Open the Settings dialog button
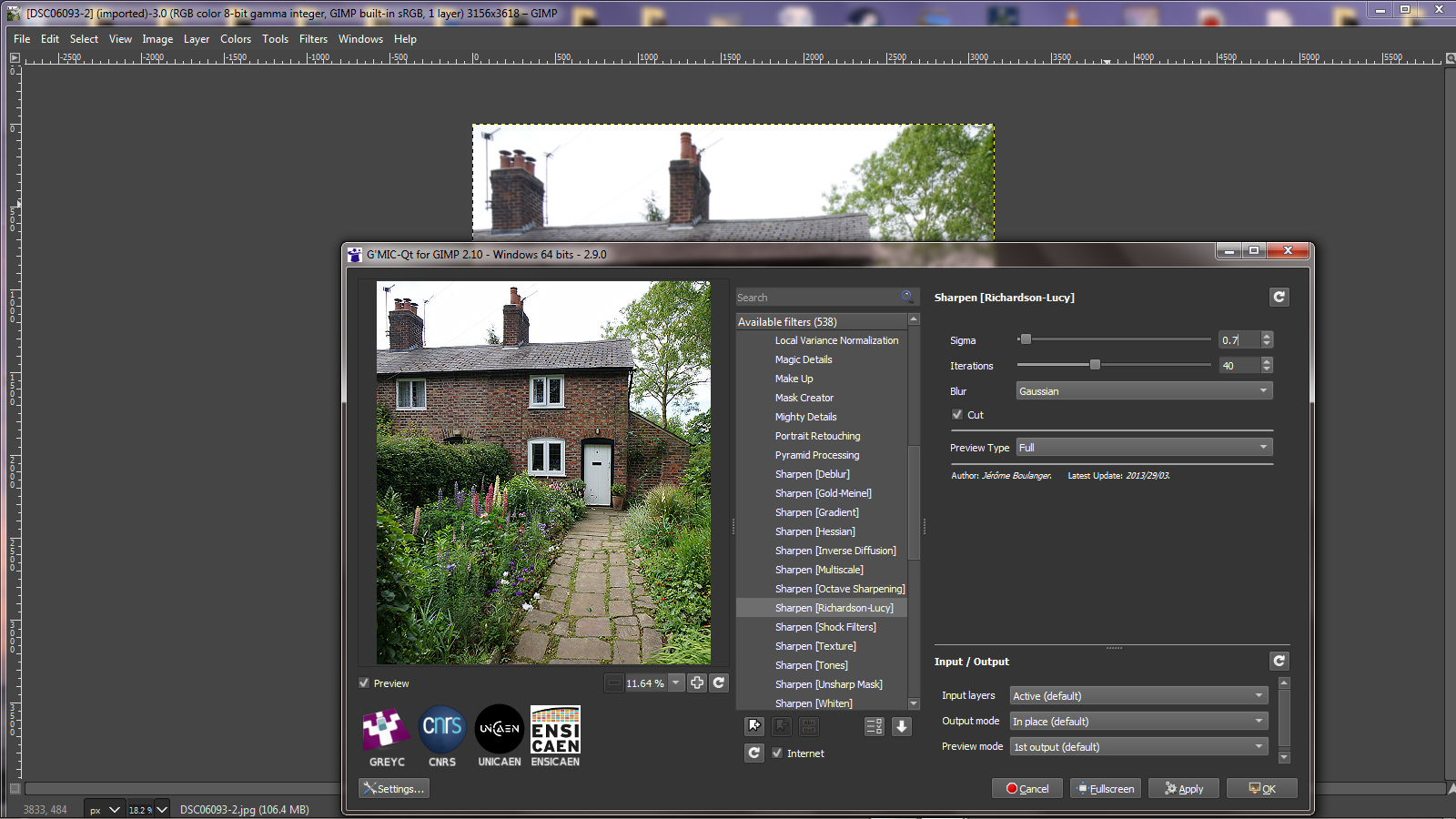Screen dimensions: 1456x819 [394, 789]
